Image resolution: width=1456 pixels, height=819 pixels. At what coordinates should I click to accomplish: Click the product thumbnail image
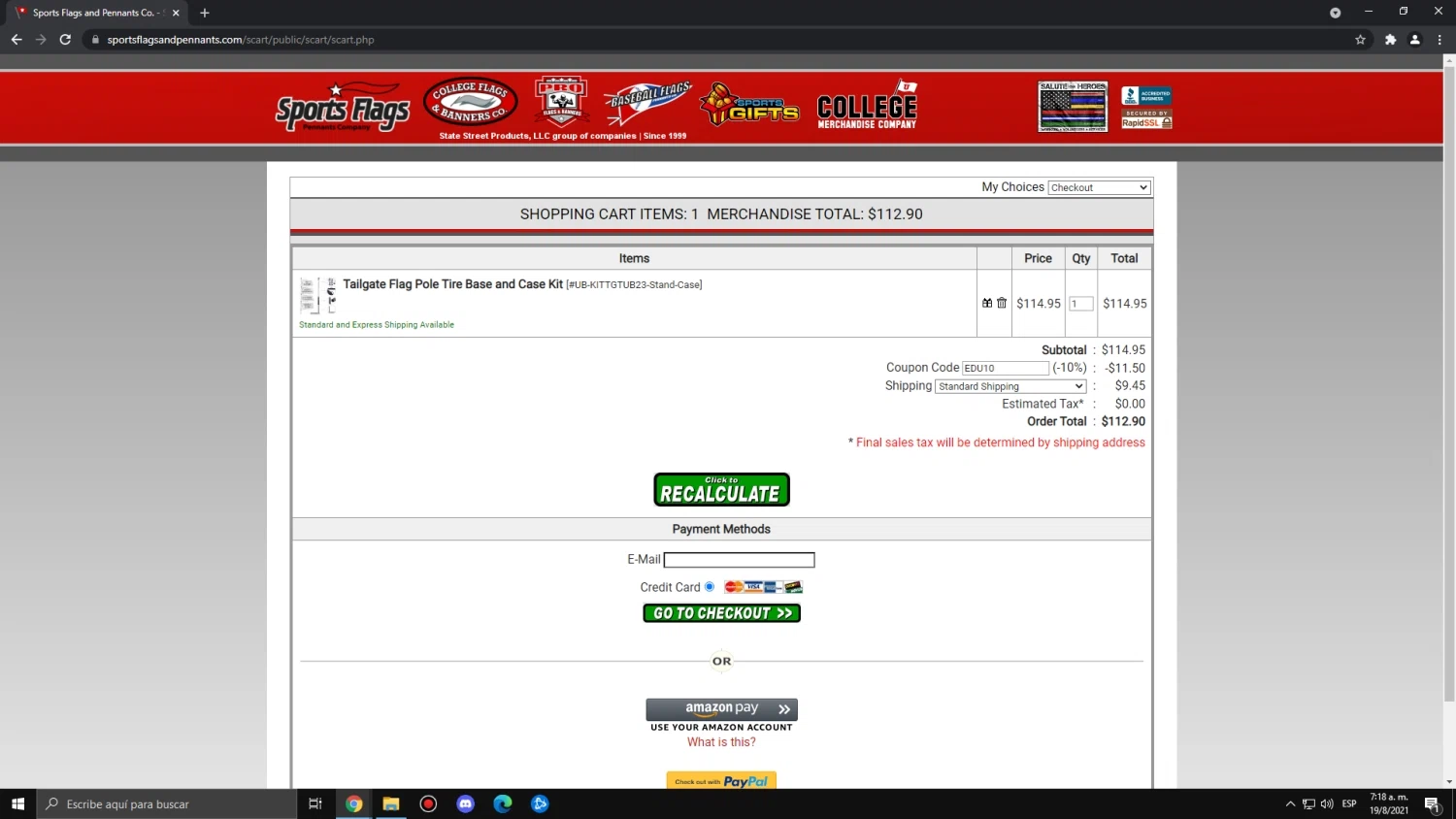318,295
